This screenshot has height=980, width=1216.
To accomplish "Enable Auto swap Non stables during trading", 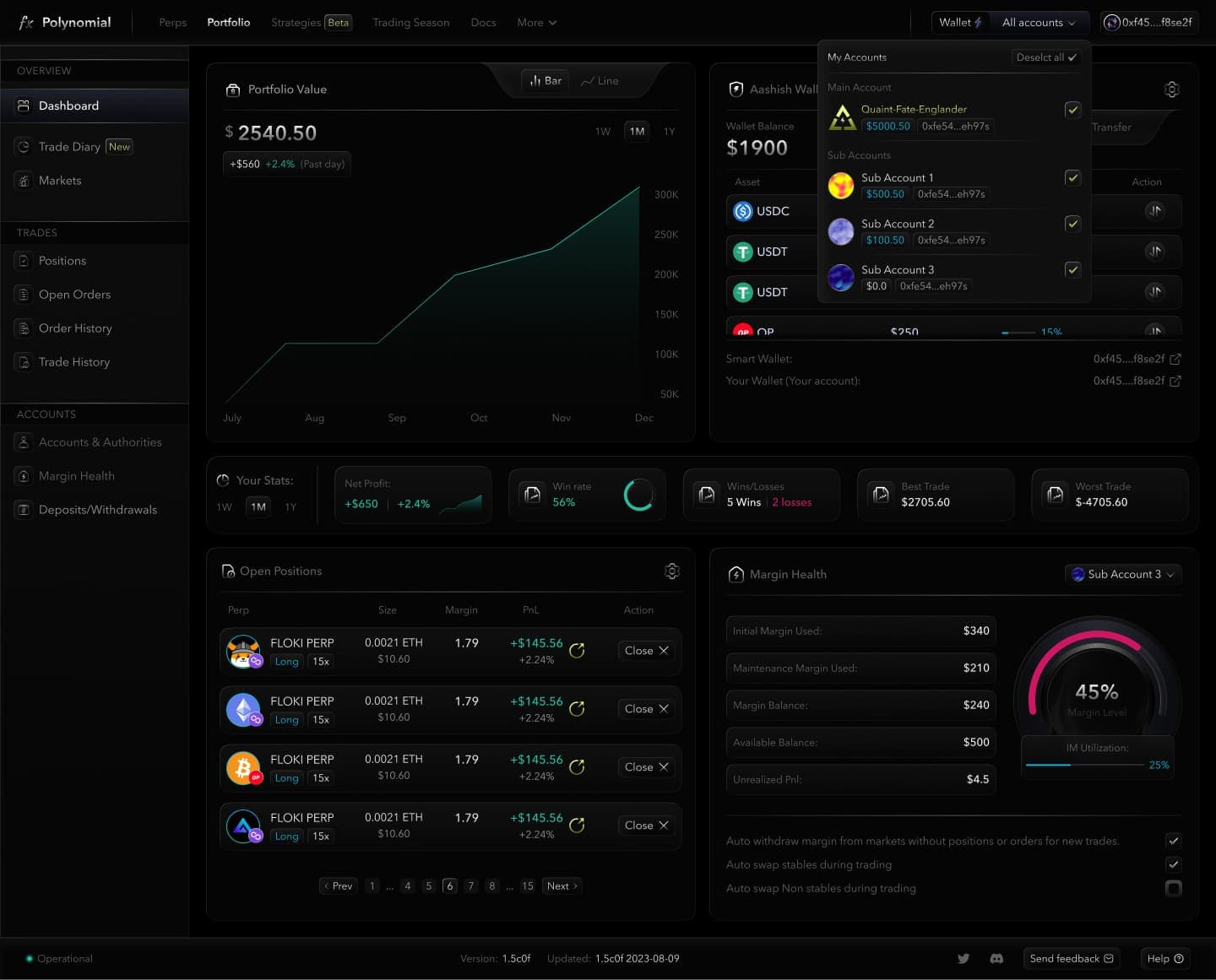I will pos(1173,888).
